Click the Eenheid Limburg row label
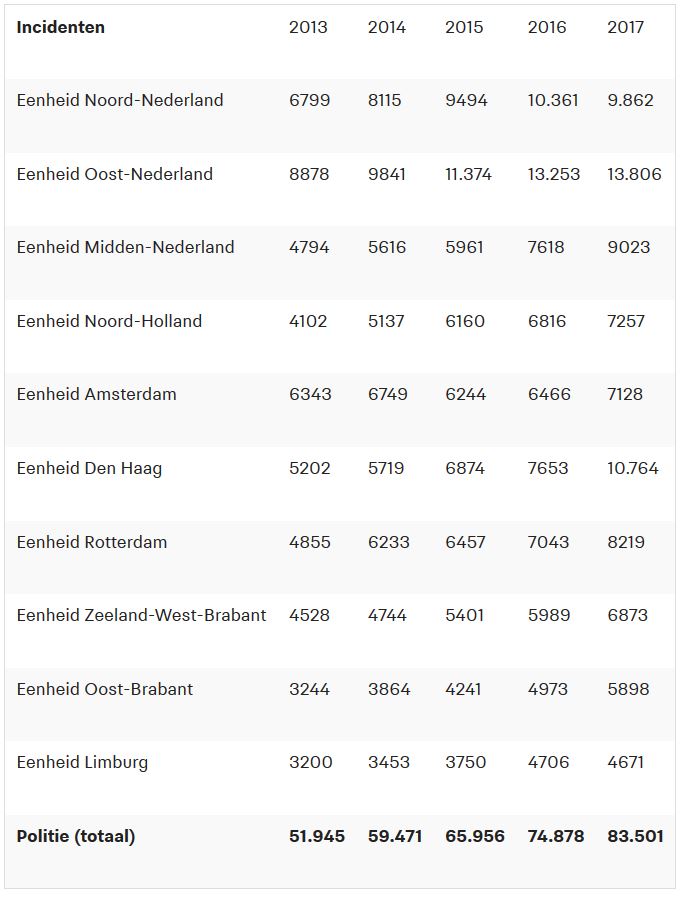The height and width of the screenshot is (897, 684). (x=82, y=763)
